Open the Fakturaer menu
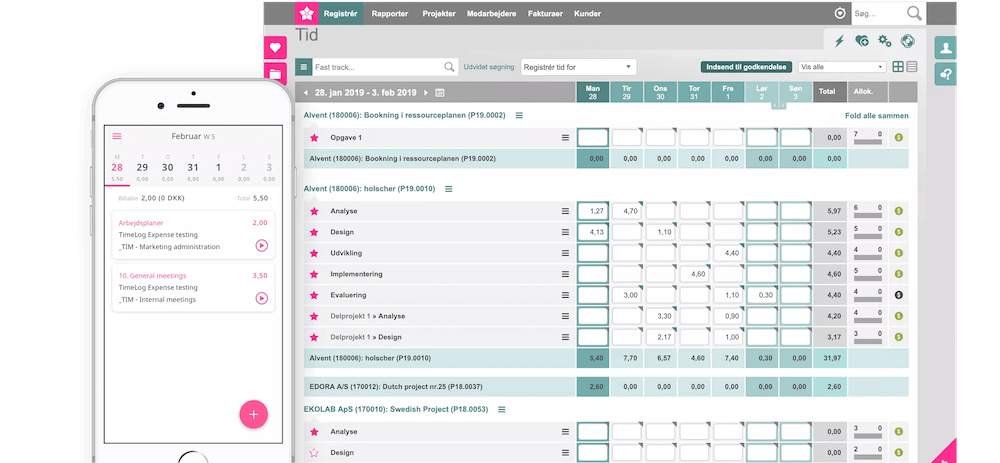This screenshot has height=463, width=1000. click(539, 14)
